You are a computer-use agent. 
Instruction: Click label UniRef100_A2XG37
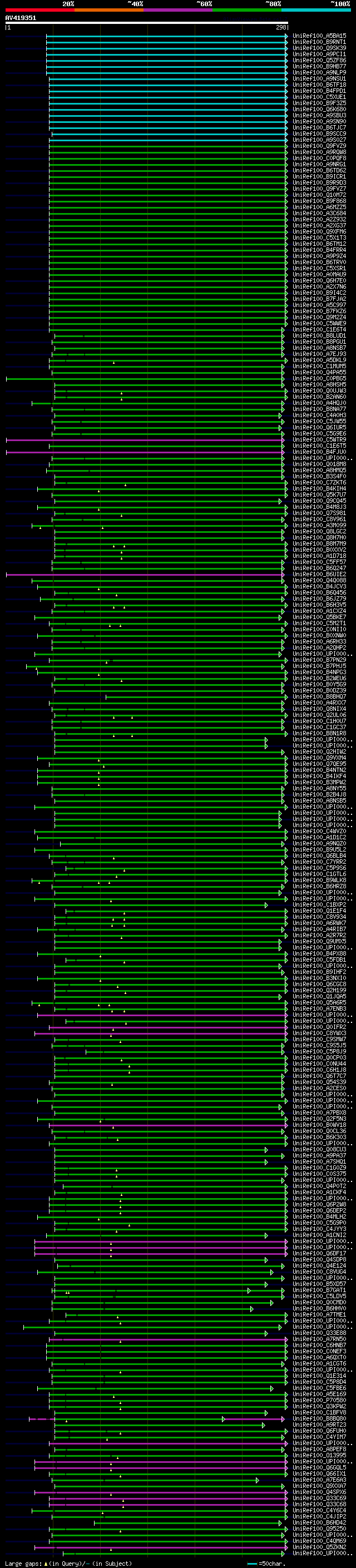[x=319, y=225]
